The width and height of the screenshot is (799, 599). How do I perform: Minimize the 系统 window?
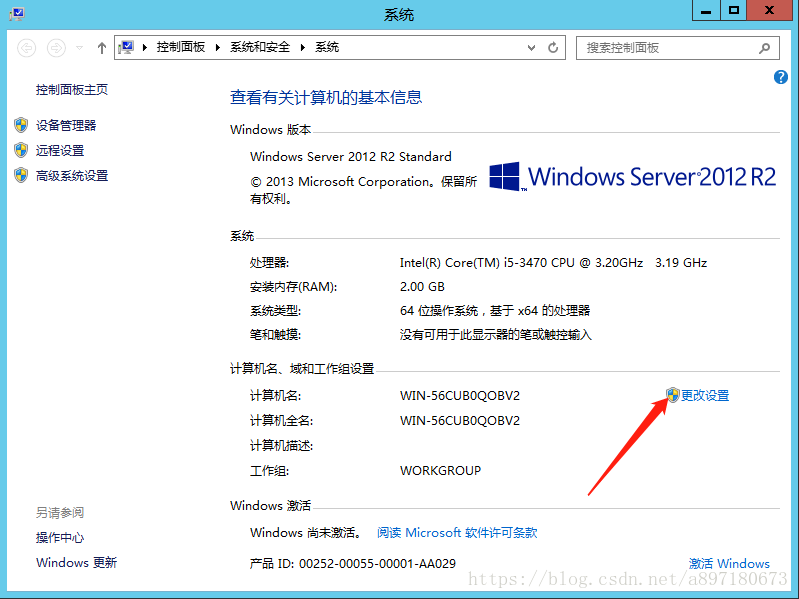[x=706, y=10]
